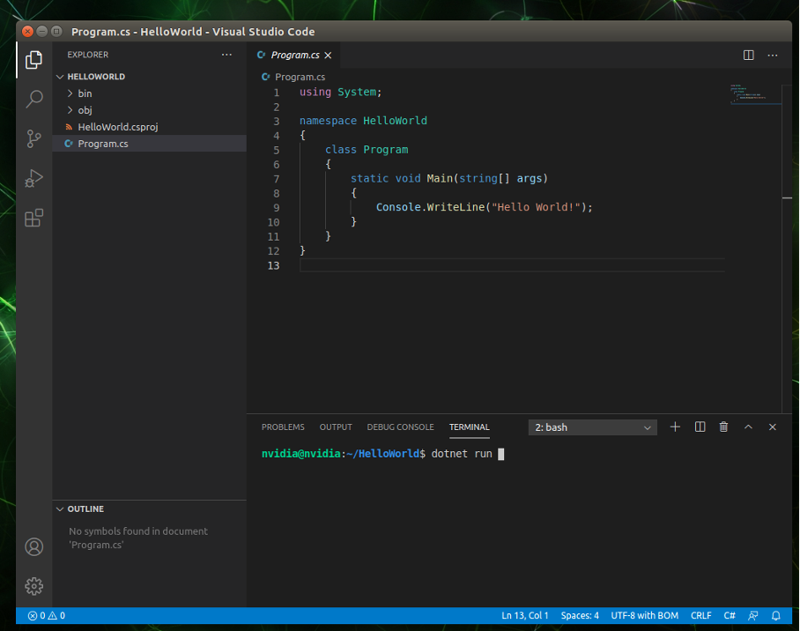Image resolution: width=800 pixels, height=631 pixels.
Task: Select the Program.cs editor tab
Action: pos(295,55)
